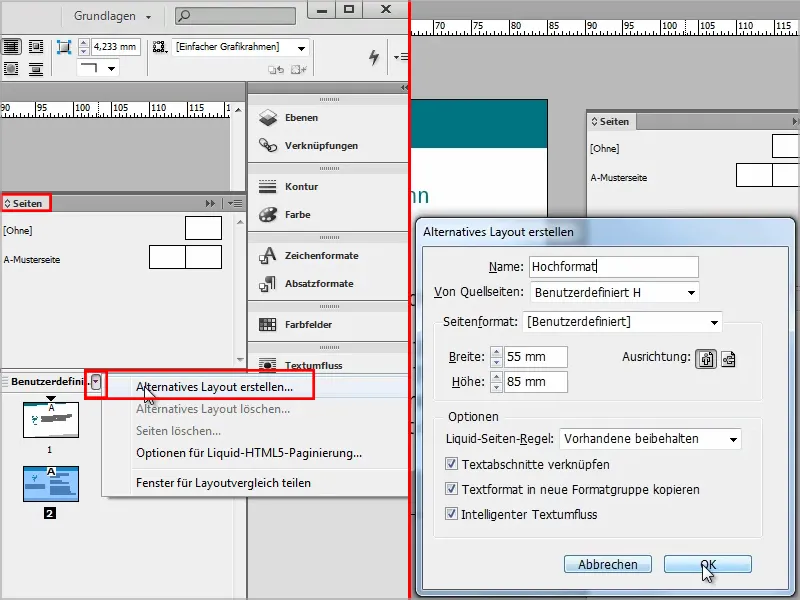Choose Alternatives Layout erstellen menu entry
The image size is (800, 600).
214,387
